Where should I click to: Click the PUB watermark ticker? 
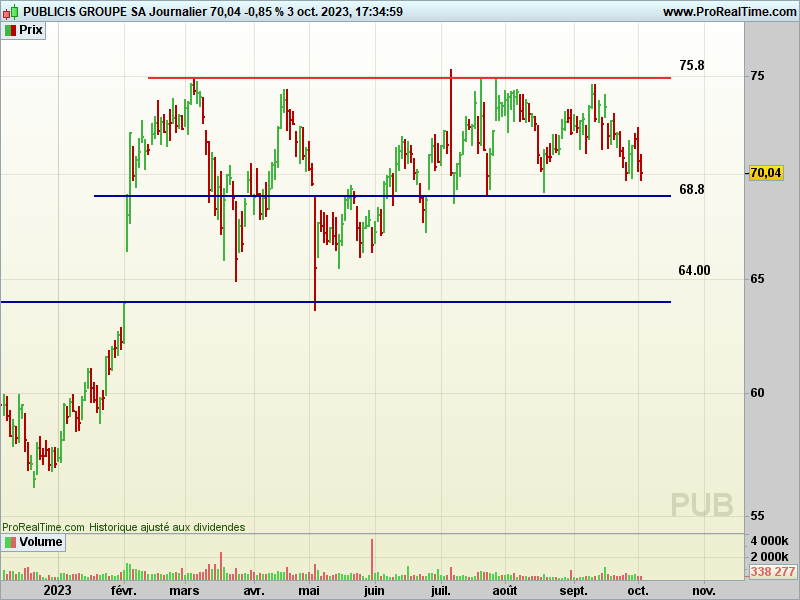coord(701,505)
